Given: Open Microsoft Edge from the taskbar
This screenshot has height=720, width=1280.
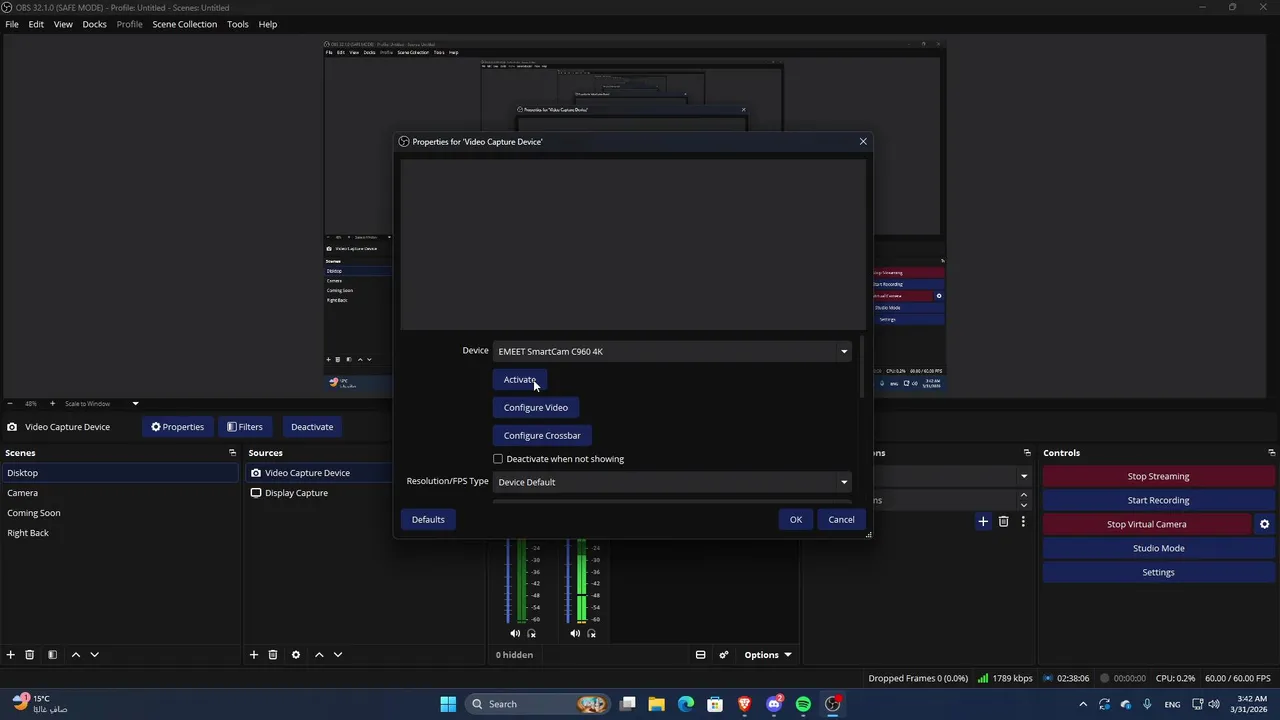Looking at the screenshot, I should click(686, 704).
